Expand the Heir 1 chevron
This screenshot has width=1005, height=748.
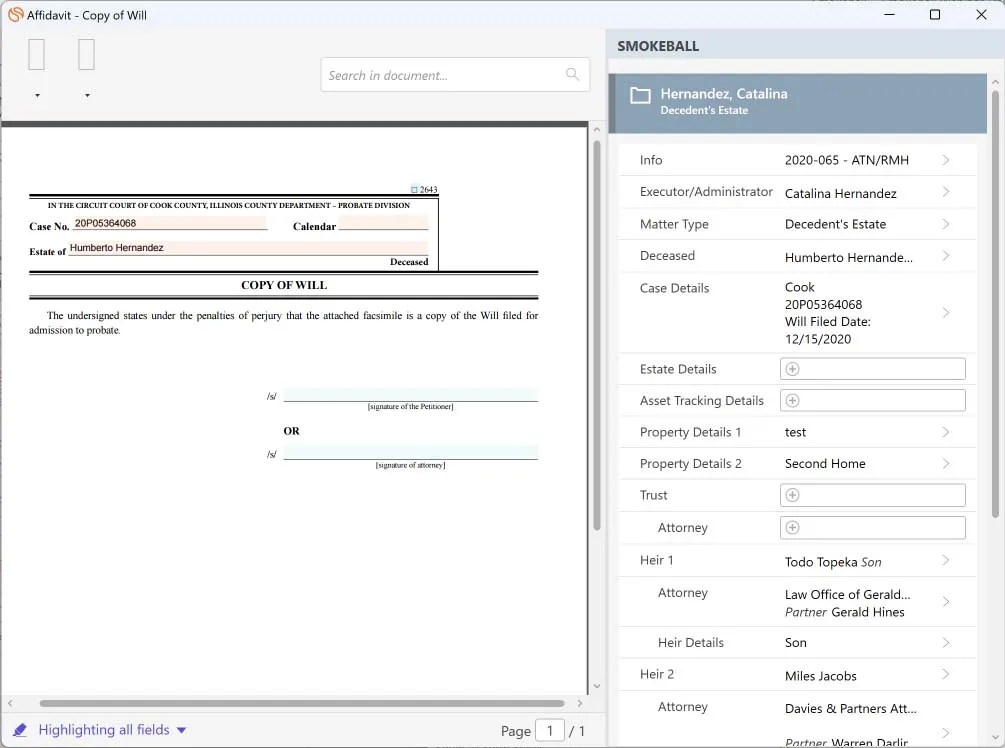click(x=945, y=560)
